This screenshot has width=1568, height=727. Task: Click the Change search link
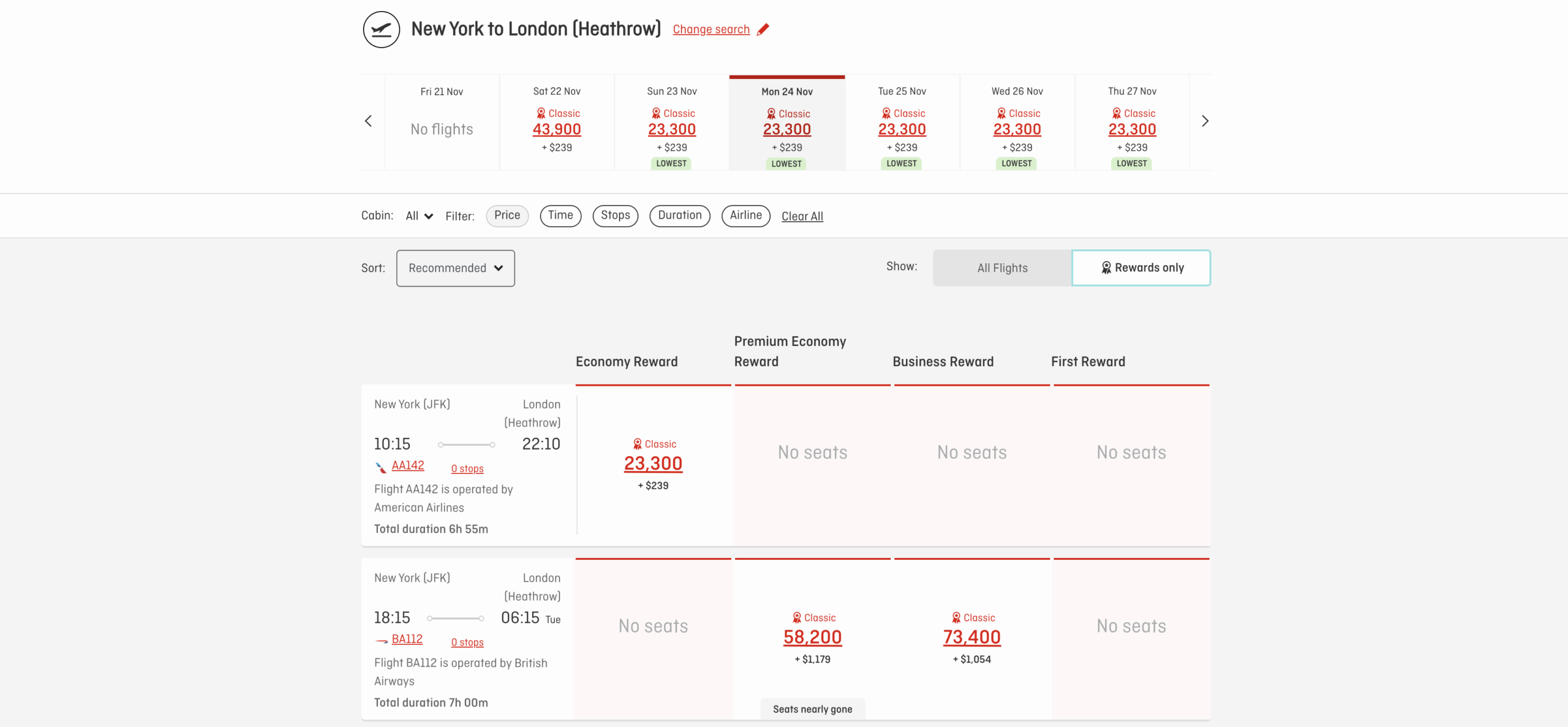click(711, 29)
